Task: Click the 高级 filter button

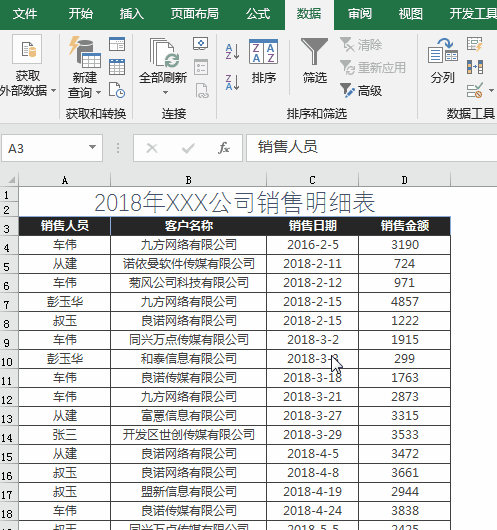Action: (x=361, y=91)
